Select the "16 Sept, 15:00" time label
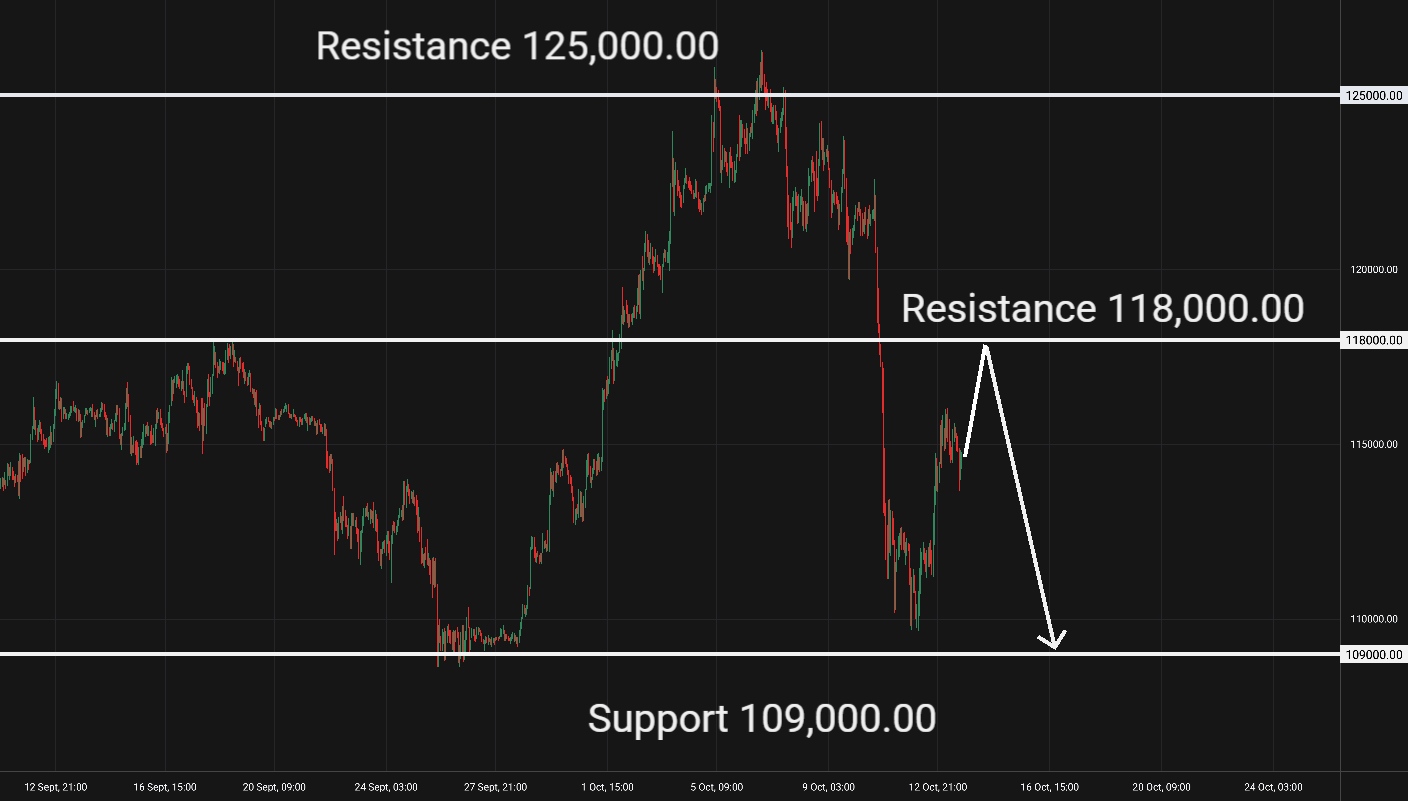The width and height of the screenshot is (1408, 801). point(165,787)
